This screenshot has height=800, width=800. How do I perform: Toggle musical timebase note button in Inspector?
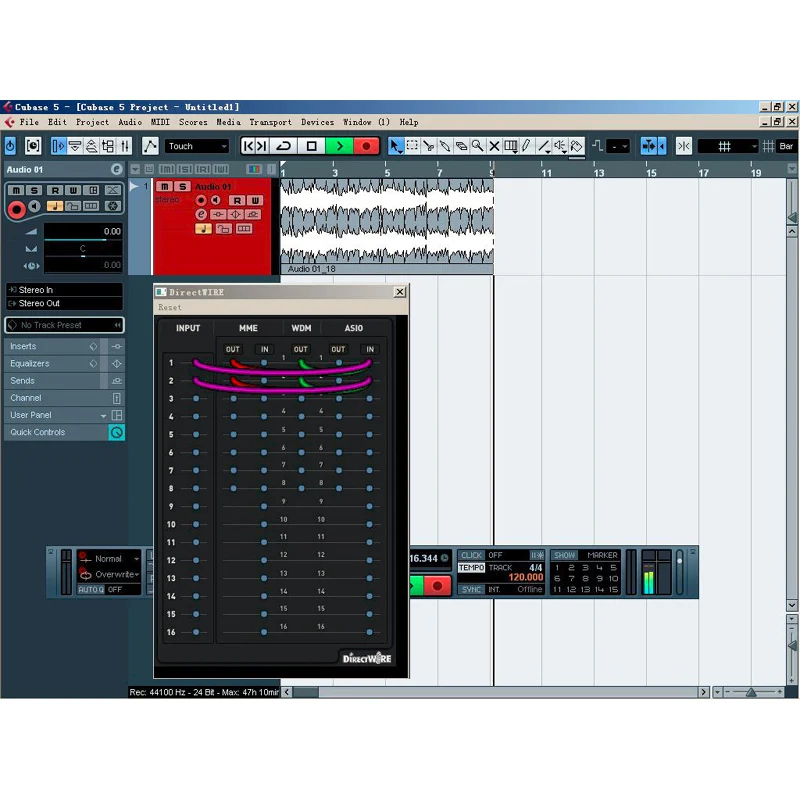point(55,206)
